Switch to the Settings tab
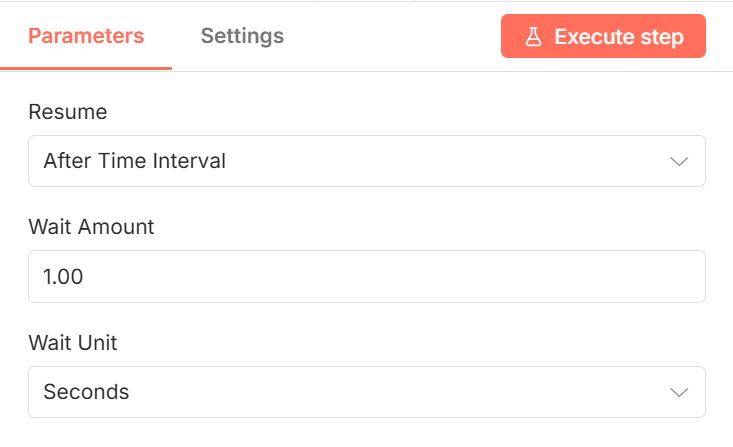 pyautogui.click(x=242, y=36)
